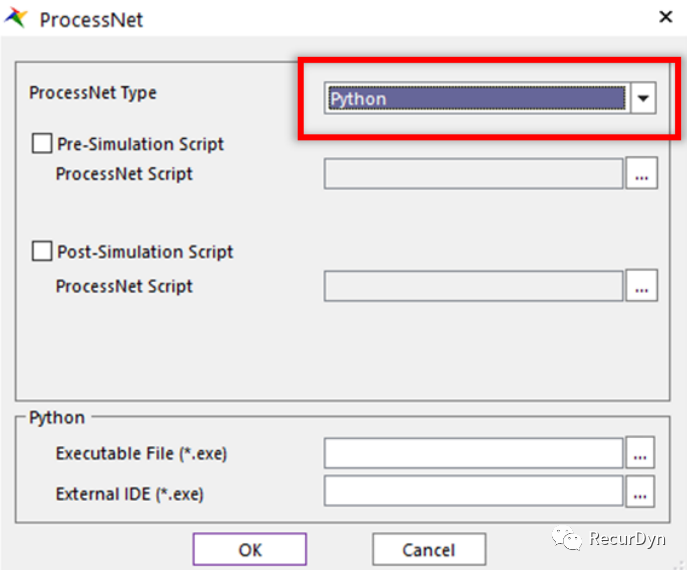Click the External IDE (*.exe) text field
Screen dimensions: 687x570
[473, 492]
